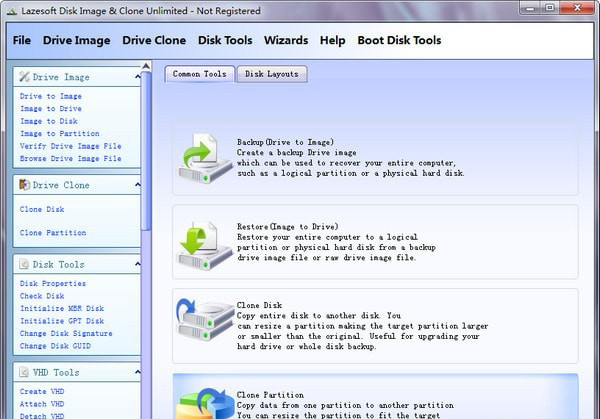
Task: Collapse the Drive Image sidebar panel
Action: pos(137,77)
